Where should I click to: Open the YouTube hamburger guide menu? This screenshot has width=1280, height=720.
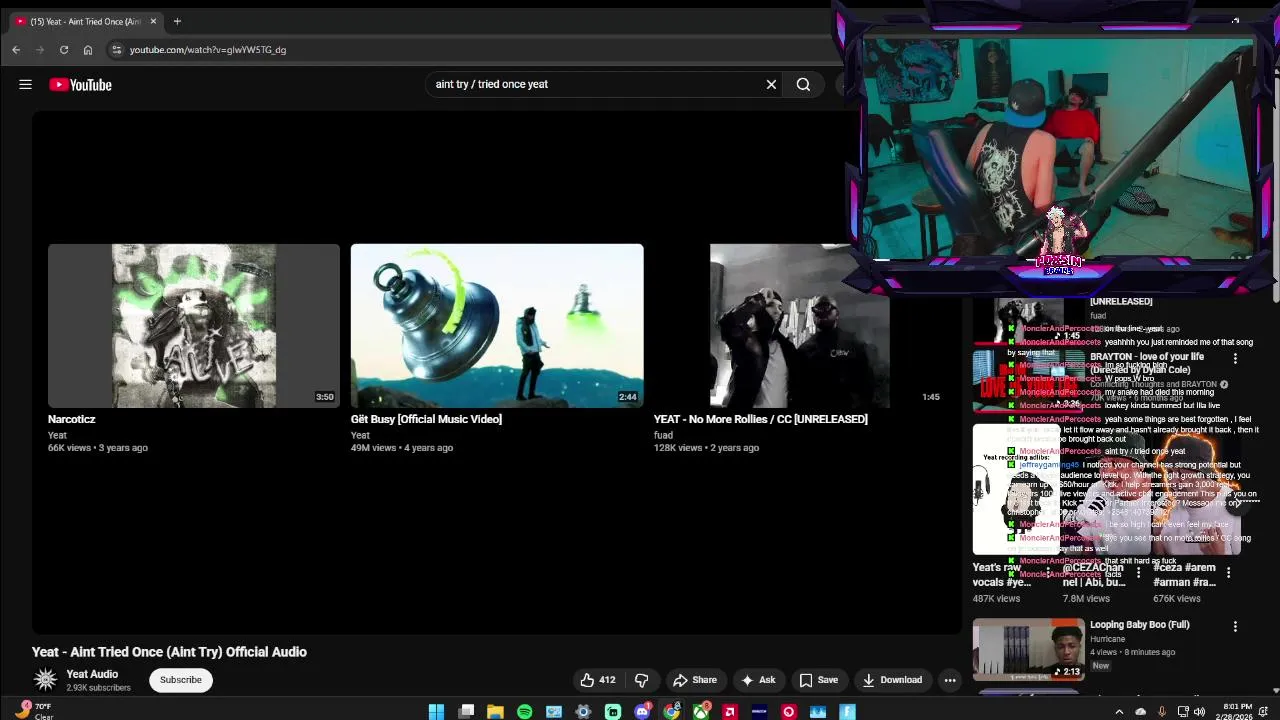[x=26, y=85]
